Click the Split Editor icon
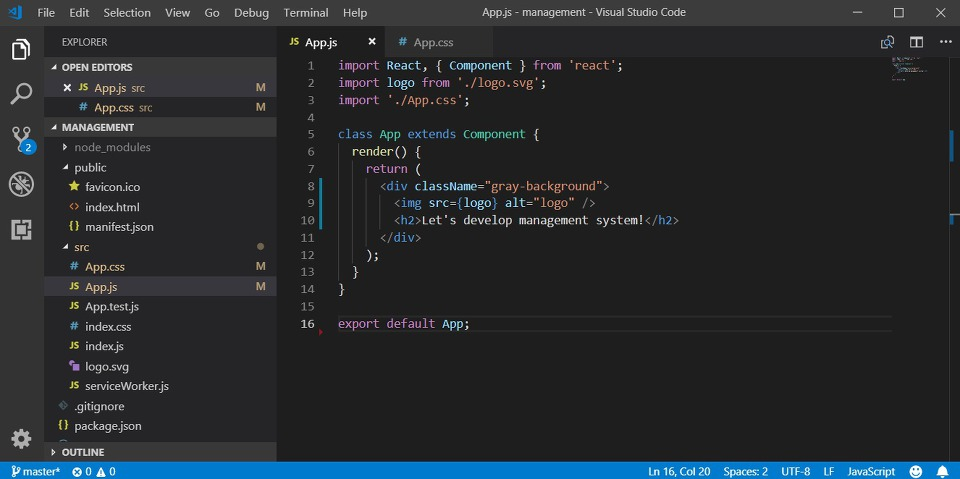The height and width of the screenshot is (479, 960). [916, 42]
